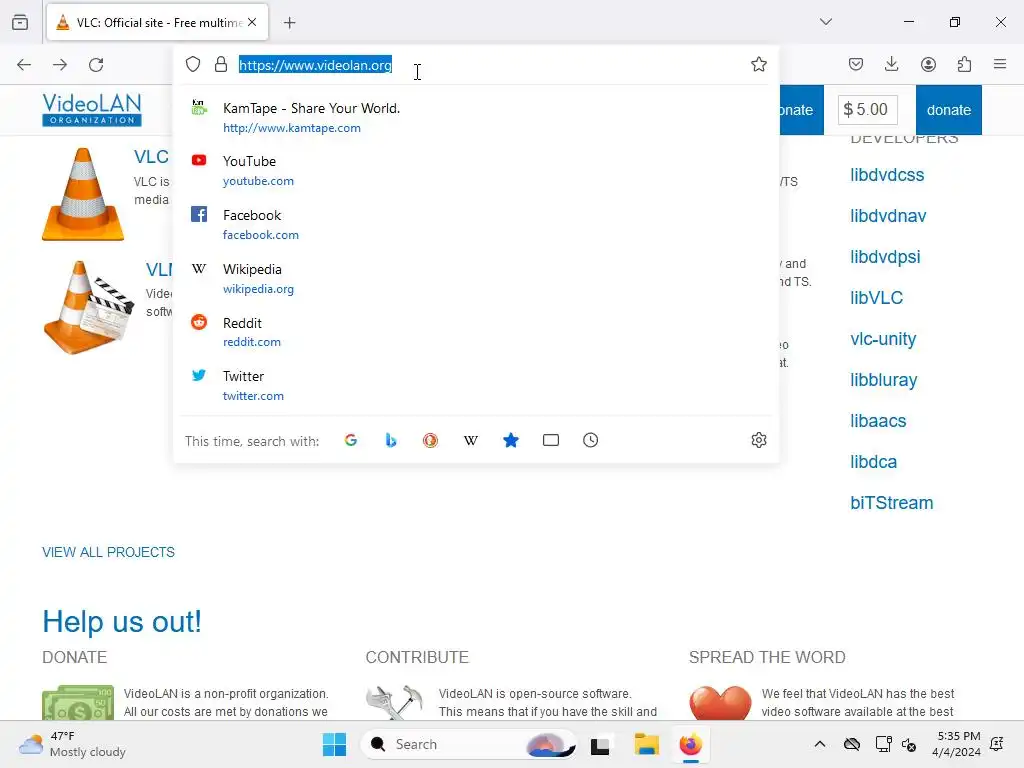View site security padlock info
The width and height of the screenshot is (1024, 768).
click(x=221, y=64)
